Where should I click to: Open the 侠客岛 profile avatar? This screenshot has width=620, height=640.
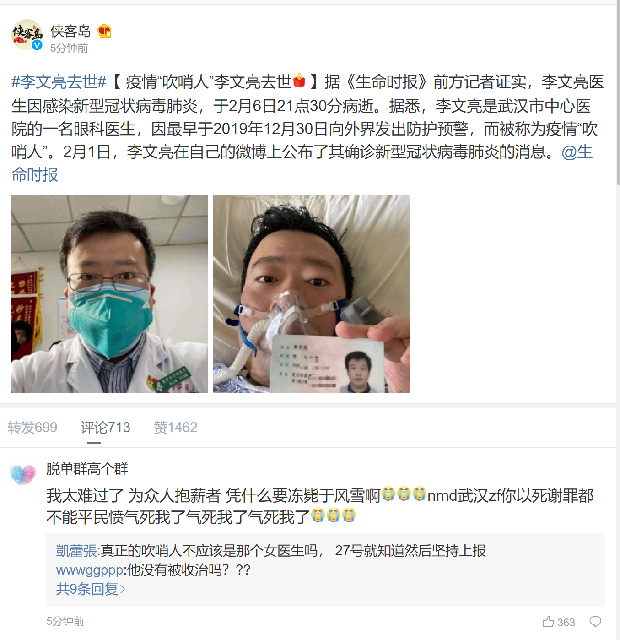27,35
